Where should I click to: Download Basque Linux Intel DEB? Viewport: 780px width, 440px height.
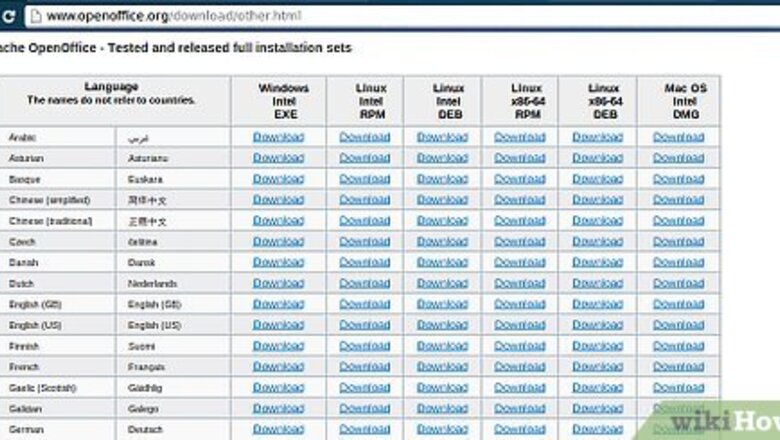point(442,178)
